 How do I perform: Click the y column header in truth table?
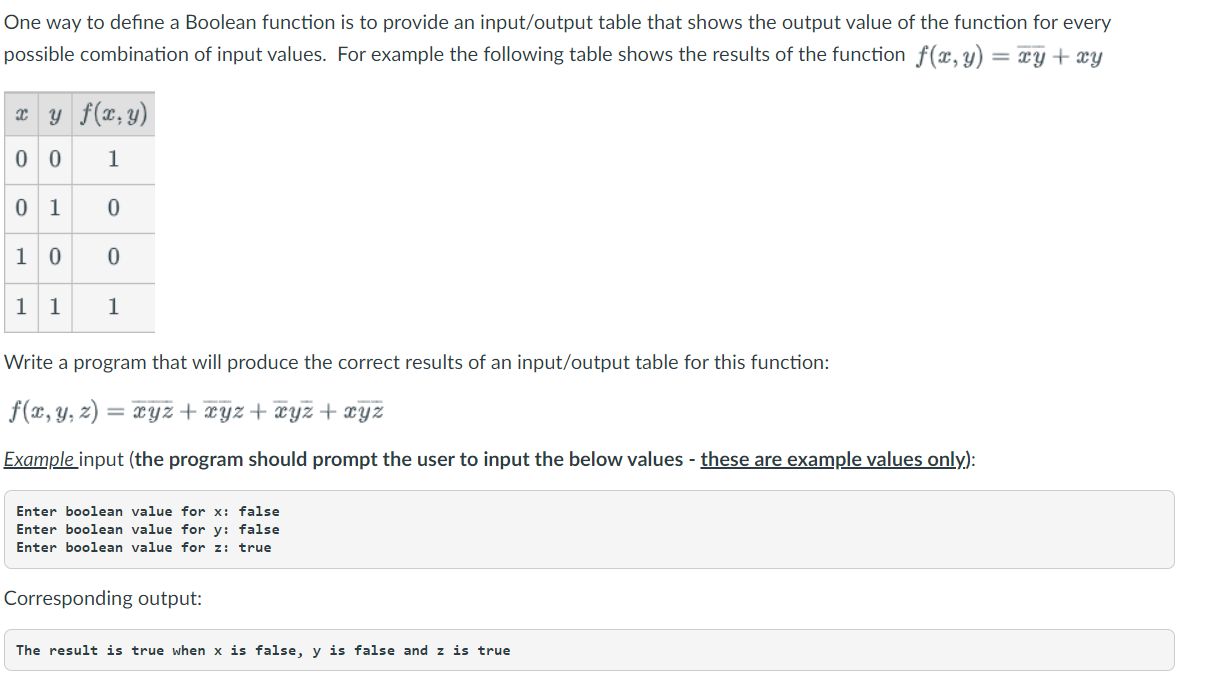pyautogui.click(x=54, y=116)
